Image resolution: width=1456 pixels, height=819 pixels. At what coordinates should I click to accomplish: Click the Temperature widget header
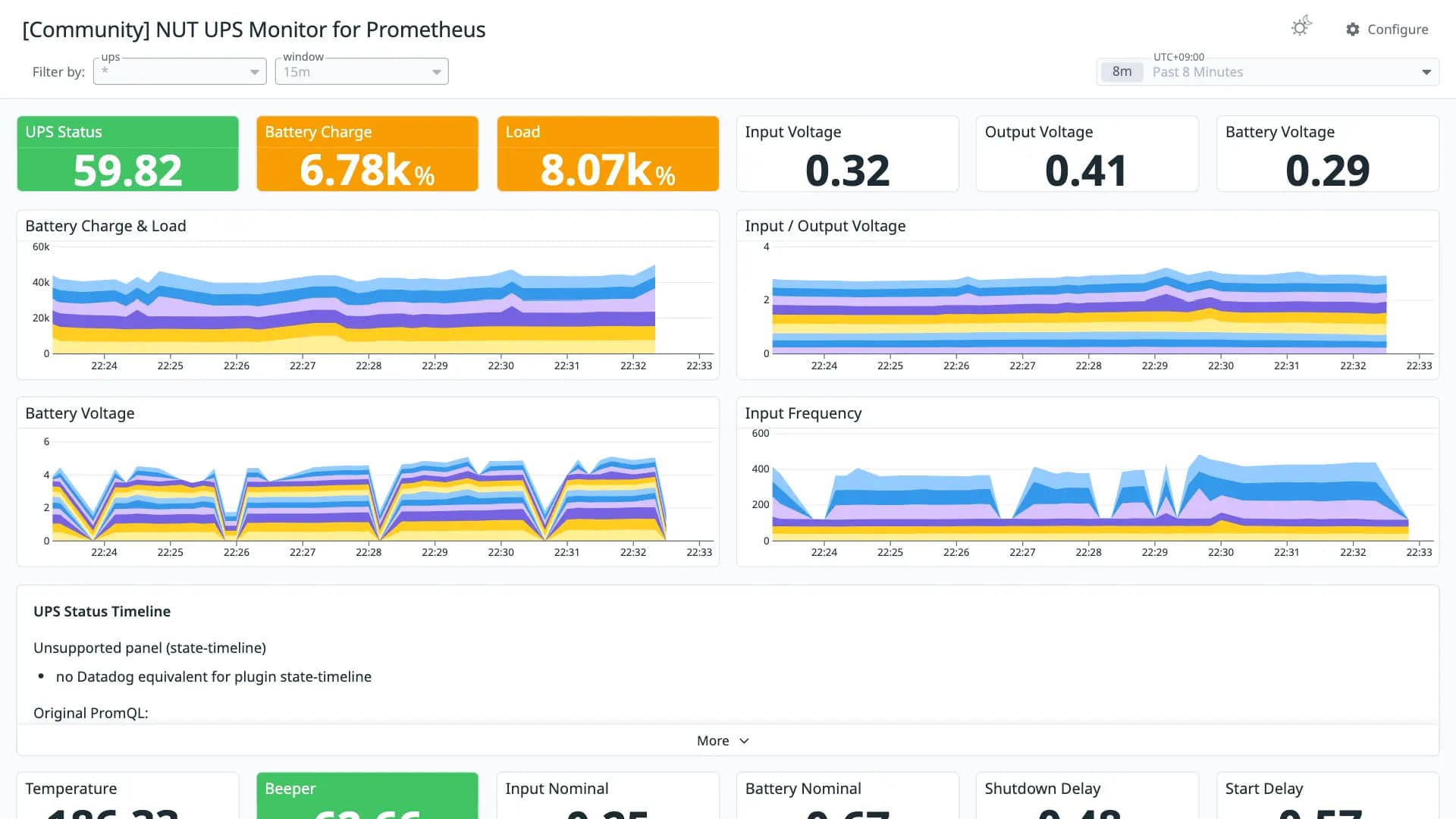click(71, 789)
